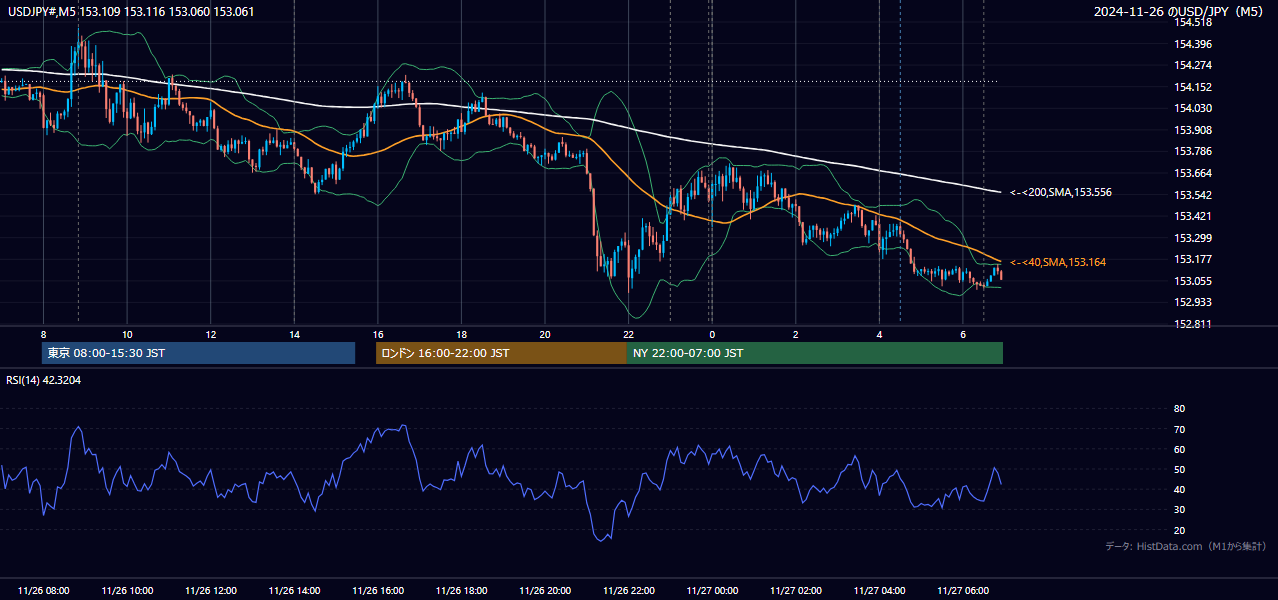Screen dimensions: 1278x600
Task: Click the '2024-11-26 のUSD/JPY（M5）' chart title
Action: click(x=1178, y=12)
